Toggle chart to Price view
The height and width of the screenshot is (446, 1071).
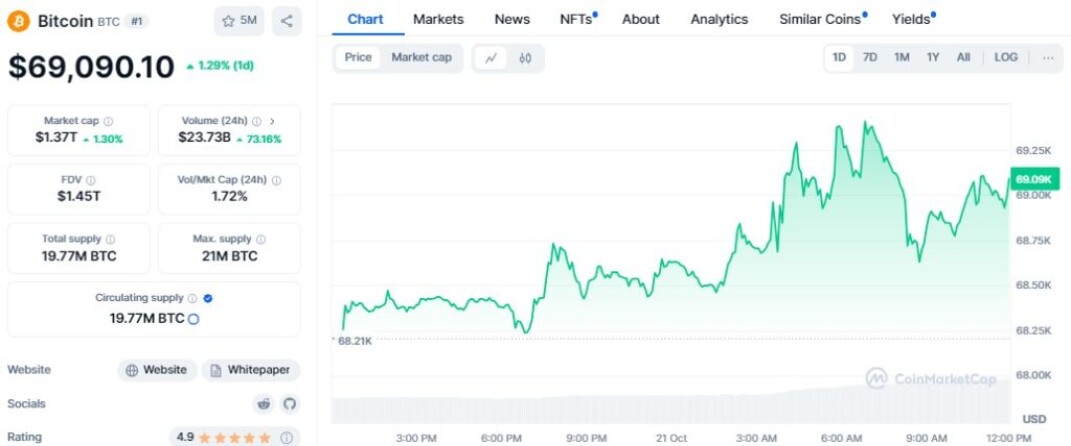click(358, 57)
